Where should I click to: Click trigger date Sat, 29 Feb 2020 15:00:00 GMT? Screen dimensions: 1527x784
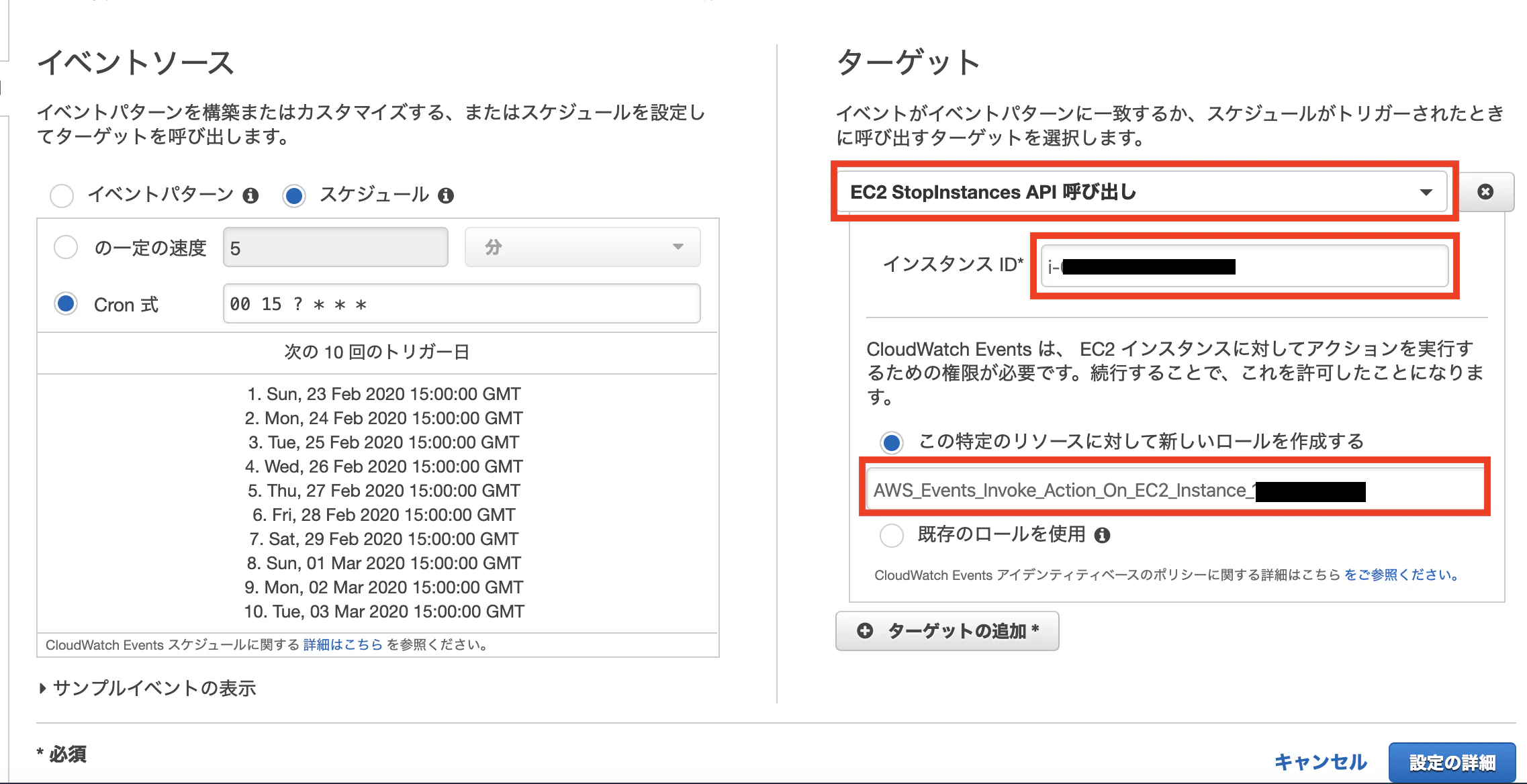[x=384, y=539]
